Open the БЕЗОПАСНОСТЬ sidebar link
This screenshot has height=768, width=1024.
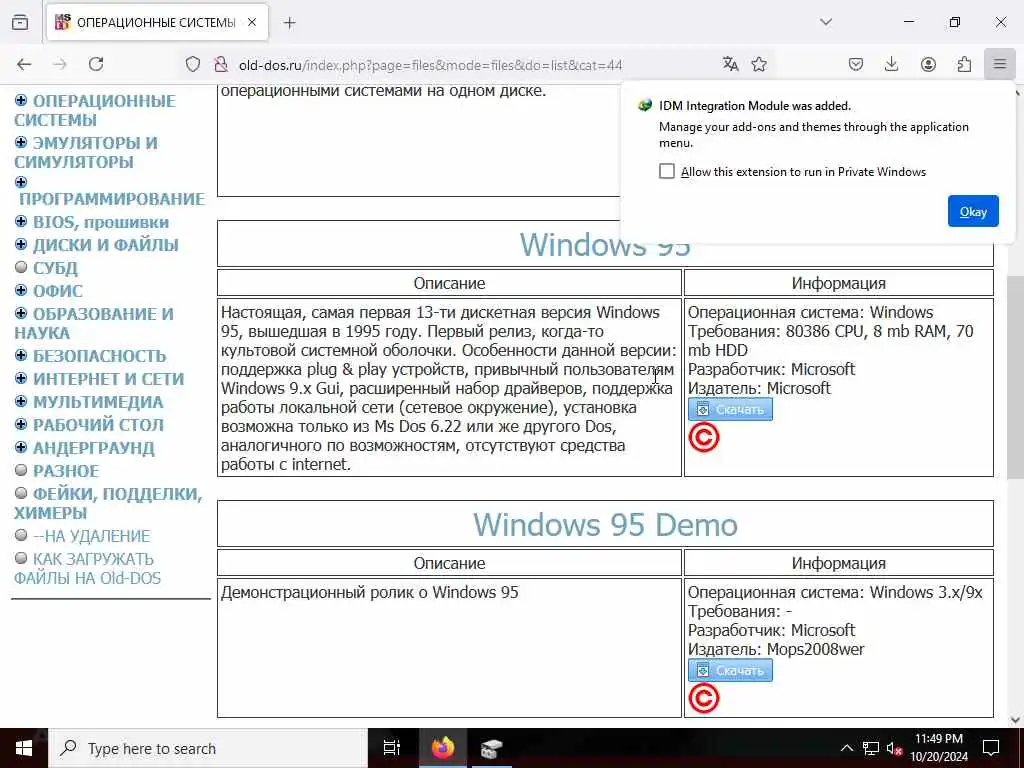[x=99, y=357]
